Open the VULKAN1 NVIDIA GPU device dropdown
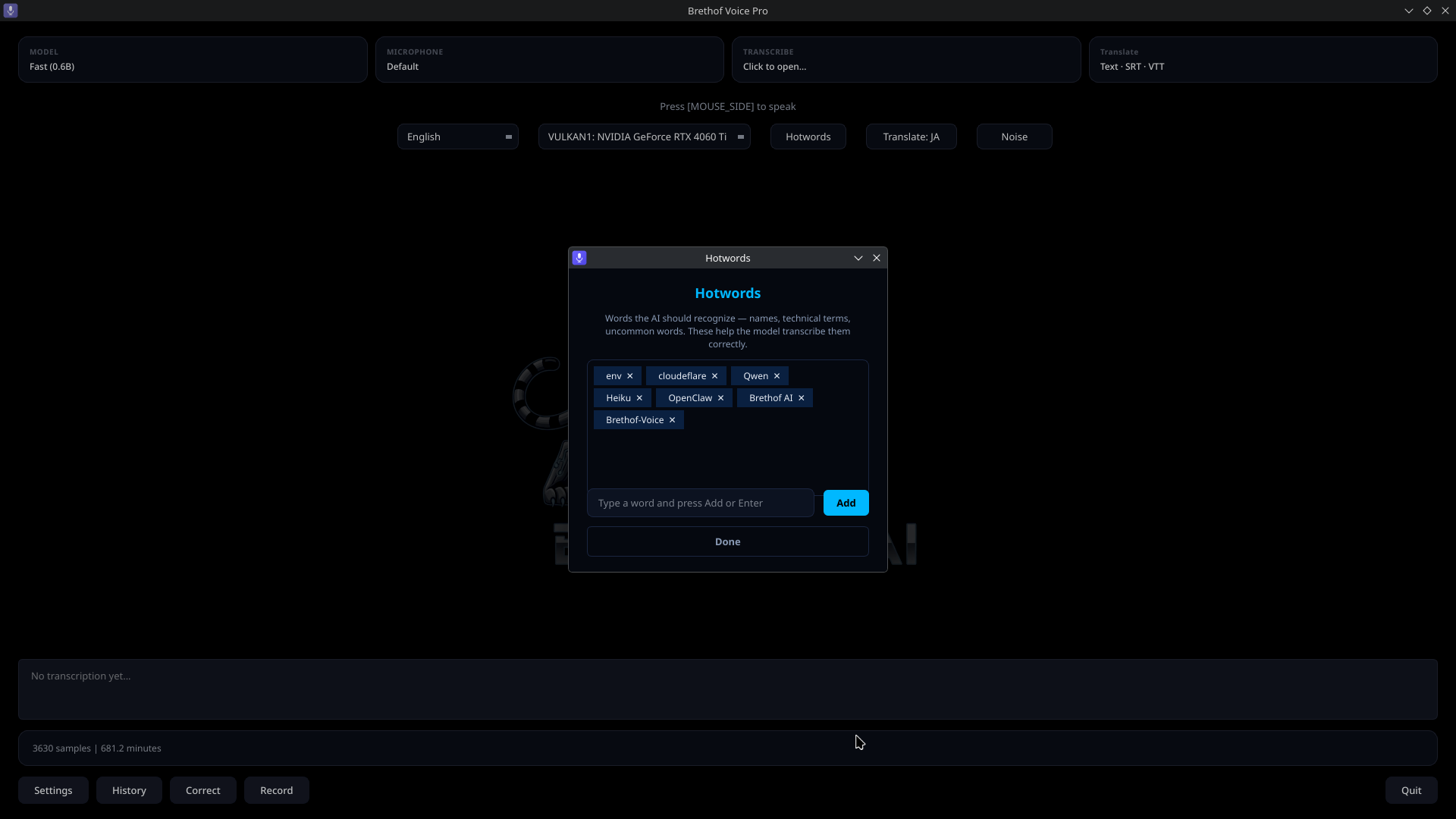The image size is (1456, 819). click(x=645, y=136)
